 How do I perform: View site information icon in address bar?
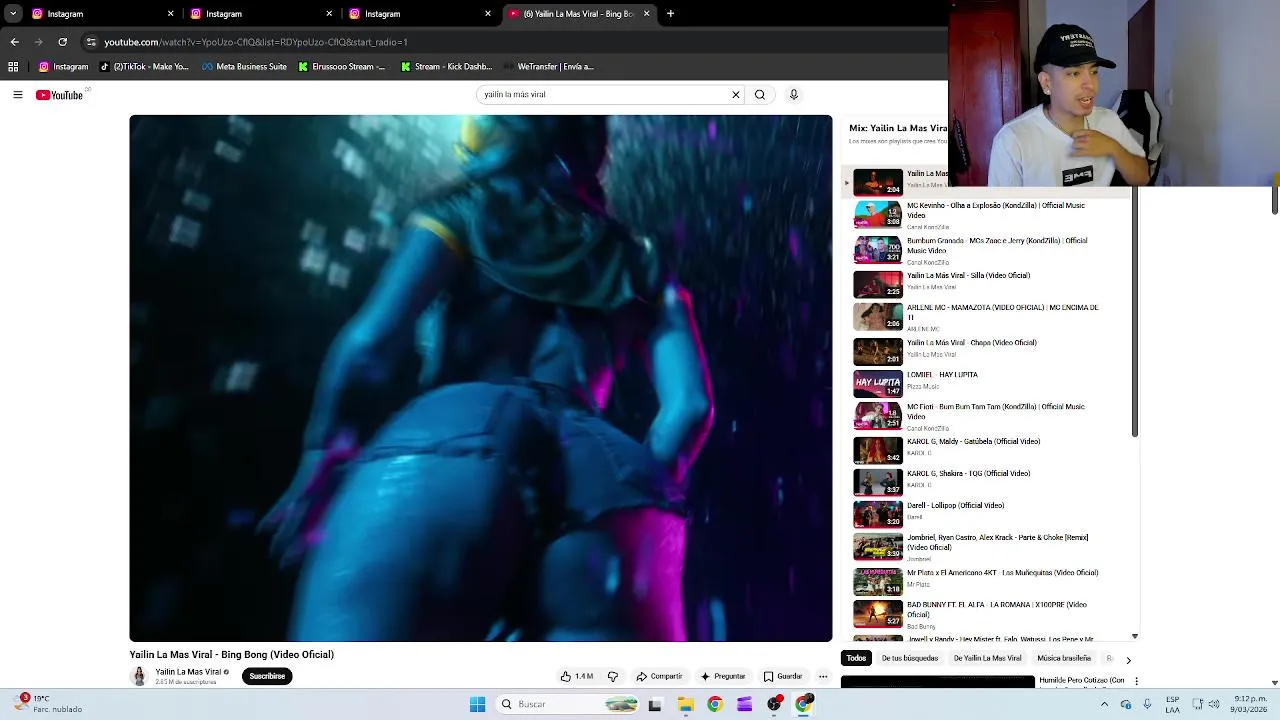pos(91,42)
